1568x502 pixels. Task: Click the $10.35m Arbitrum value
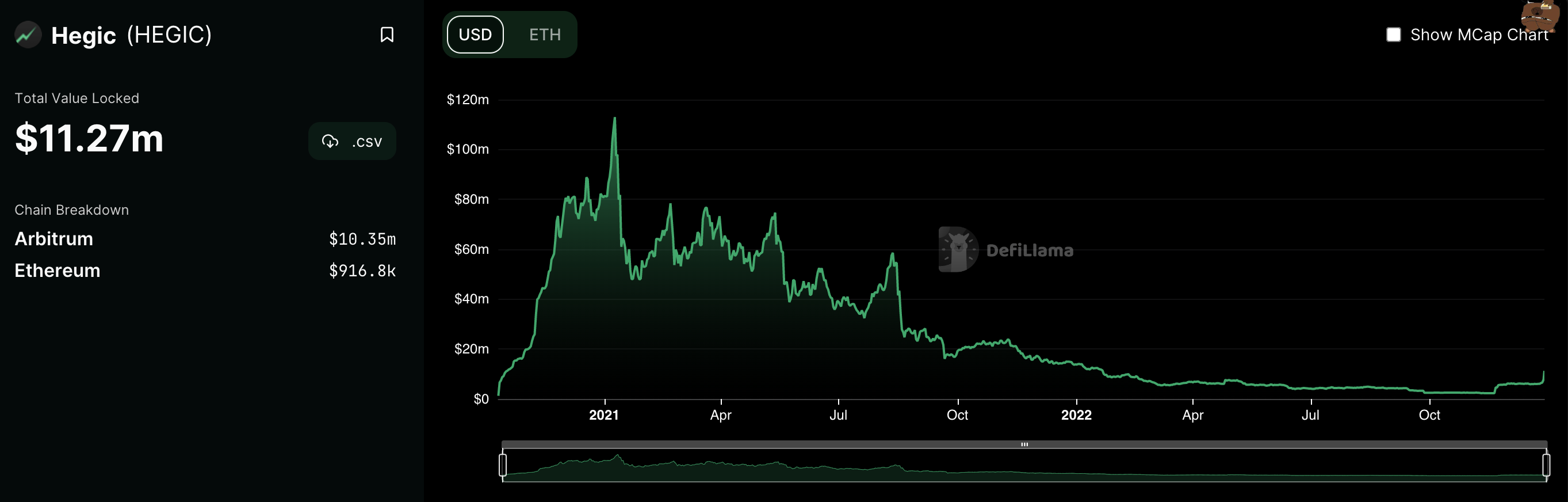[x=362, y=239]
